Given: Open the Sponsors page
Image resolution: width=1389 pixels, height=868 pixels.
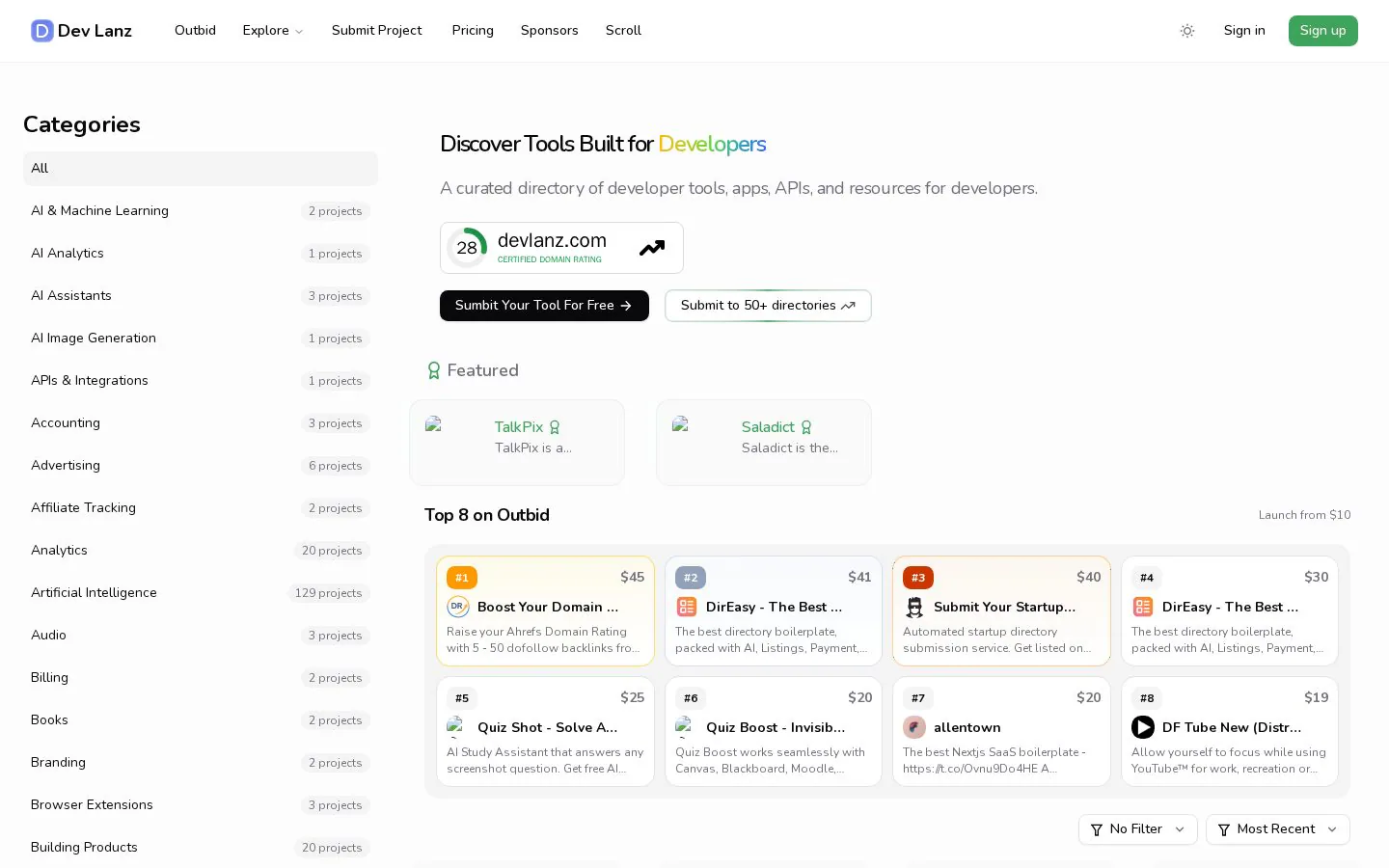Looking at the screenshot, I should tap(550, 31).
